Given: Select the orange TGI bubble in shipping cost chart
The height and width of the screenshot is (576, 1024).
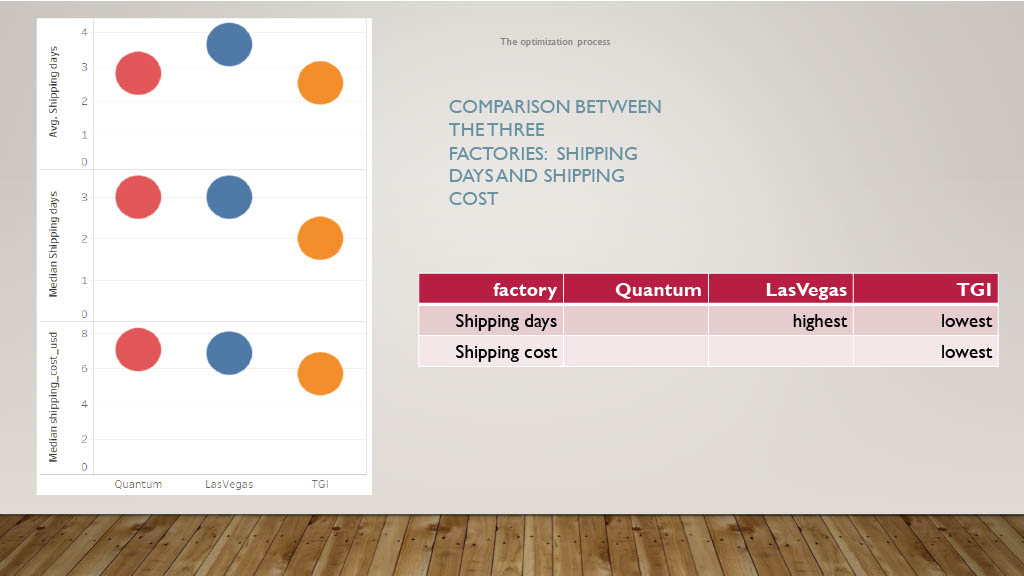Looking at the screenshot, I should (320, 374).
